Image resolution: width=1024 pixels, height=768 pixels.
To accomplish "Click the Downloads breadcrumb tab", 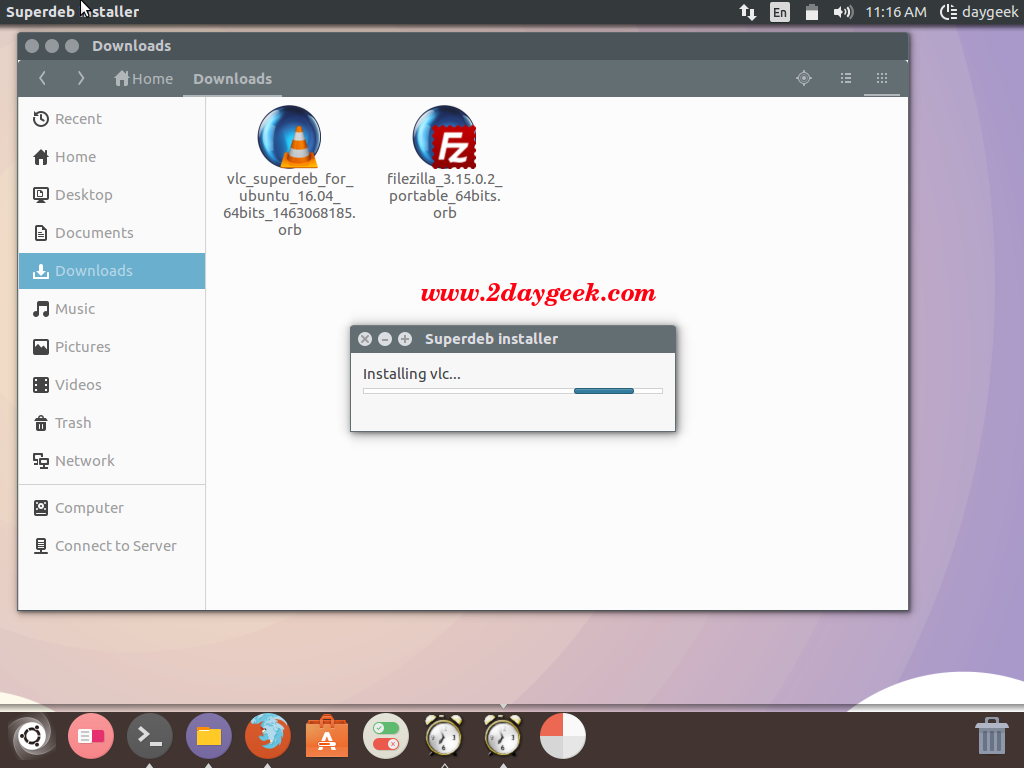I will click(232, 78).
